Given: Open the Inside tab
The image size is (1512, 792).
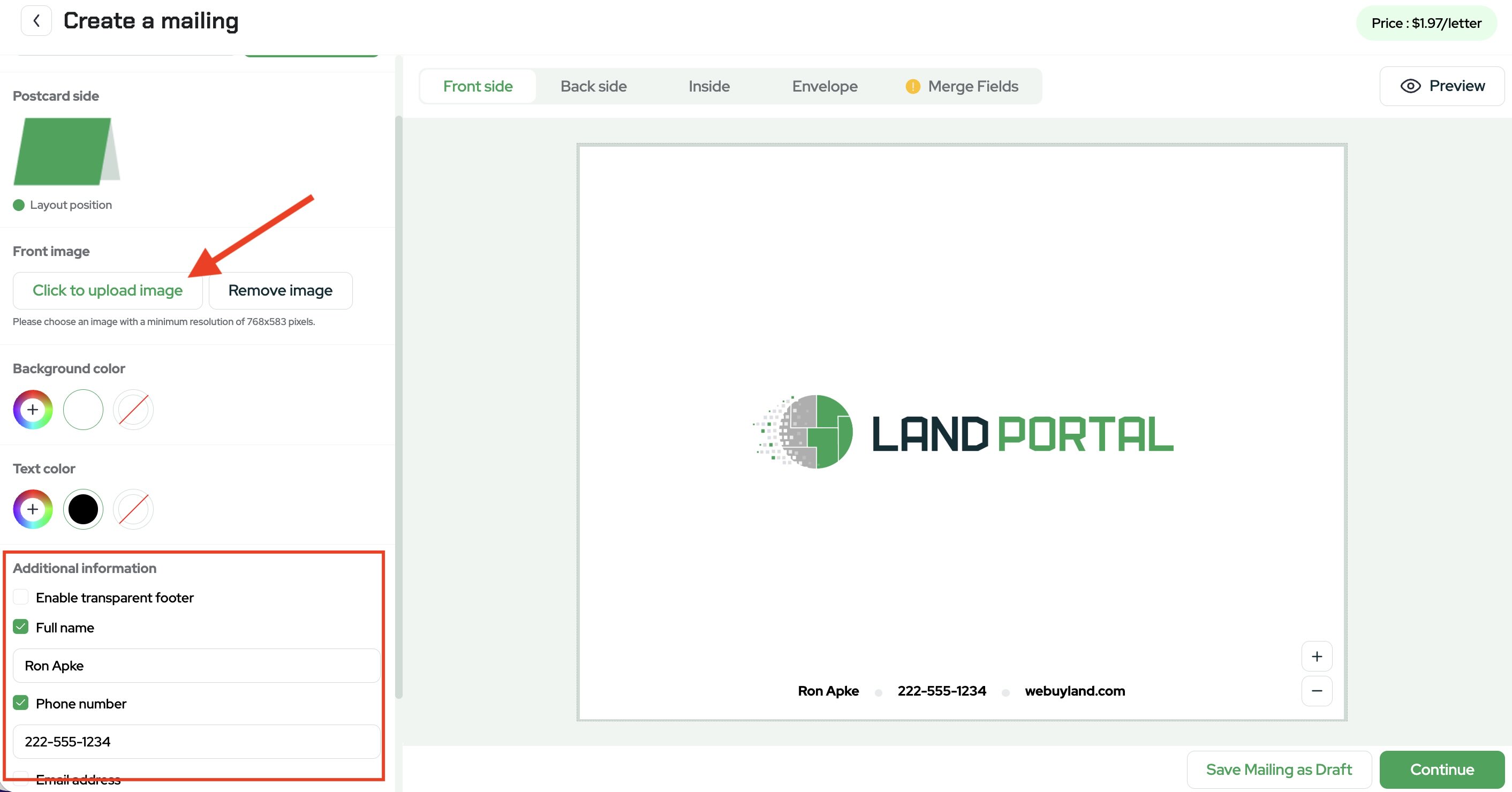Looking at the screenshot, I should pos(709,86).
